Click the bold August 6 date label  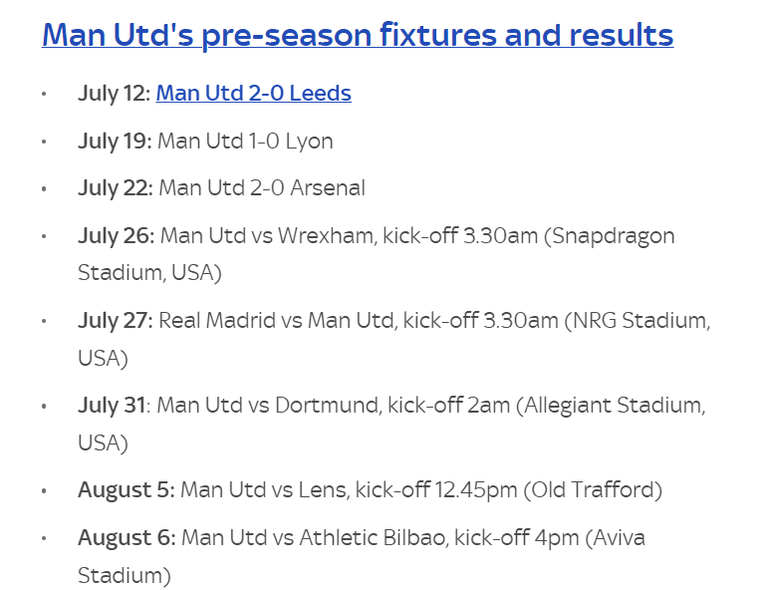tap(126, 538)
